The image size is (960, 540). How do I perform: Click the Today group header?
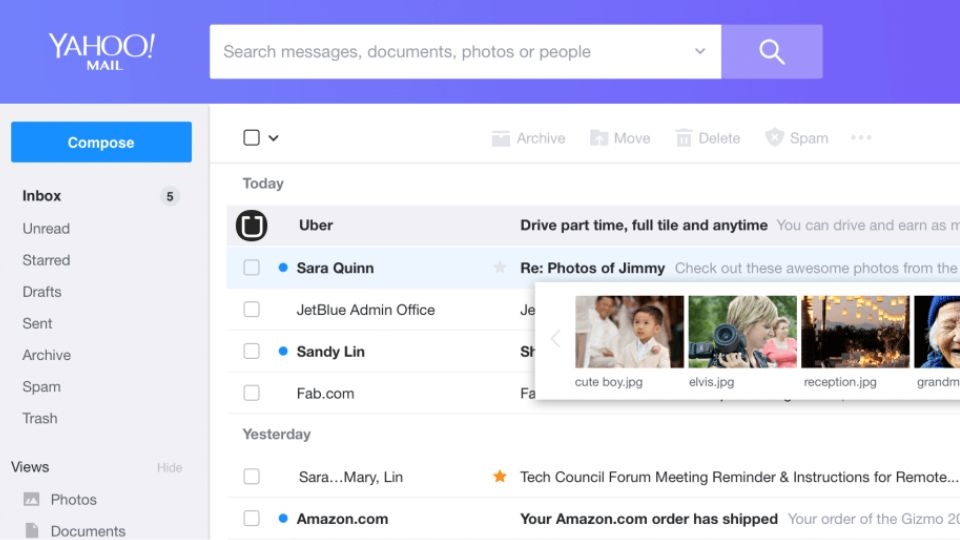pos(263,184)
